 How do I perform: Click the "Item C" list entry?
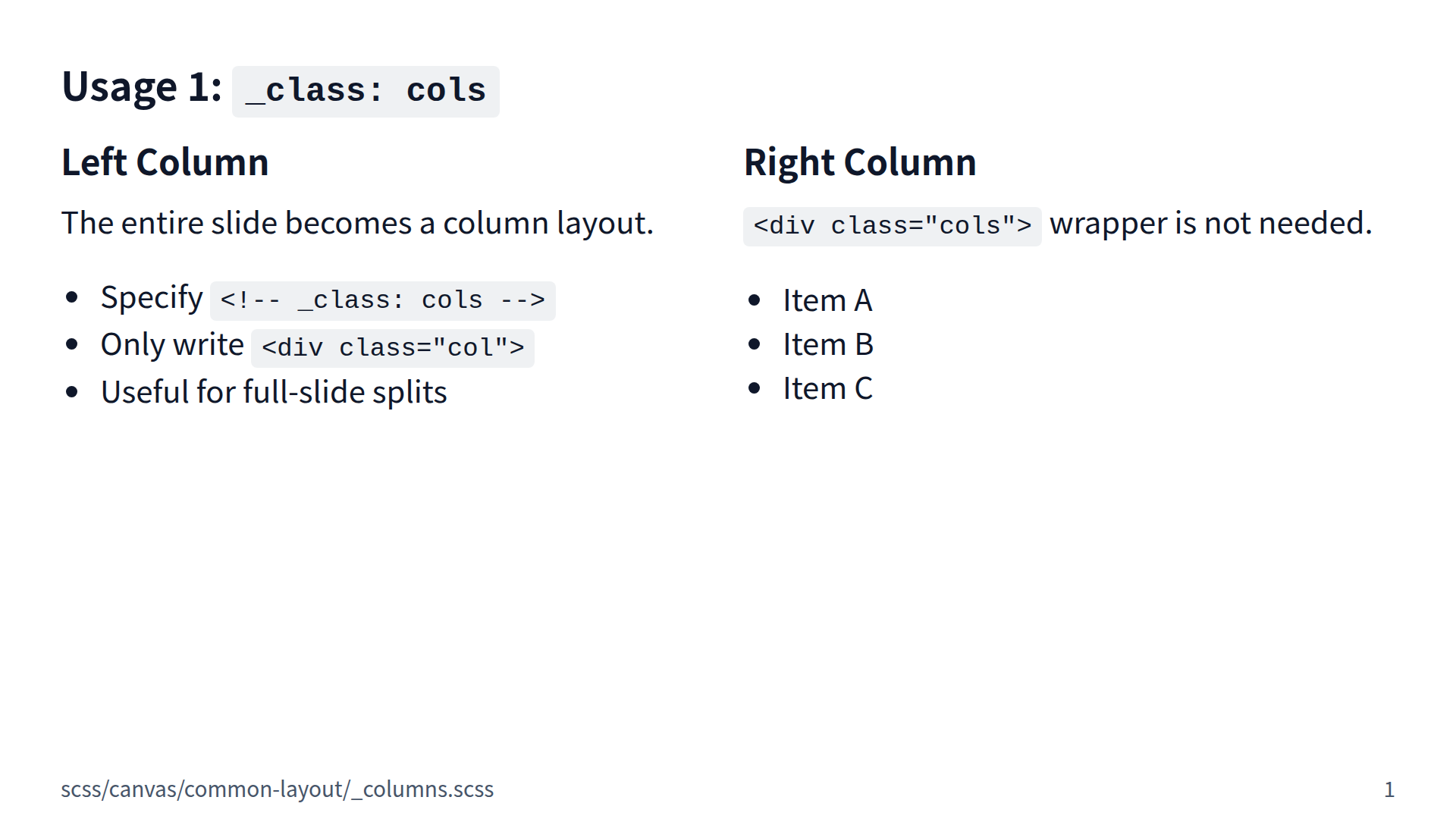827,388
